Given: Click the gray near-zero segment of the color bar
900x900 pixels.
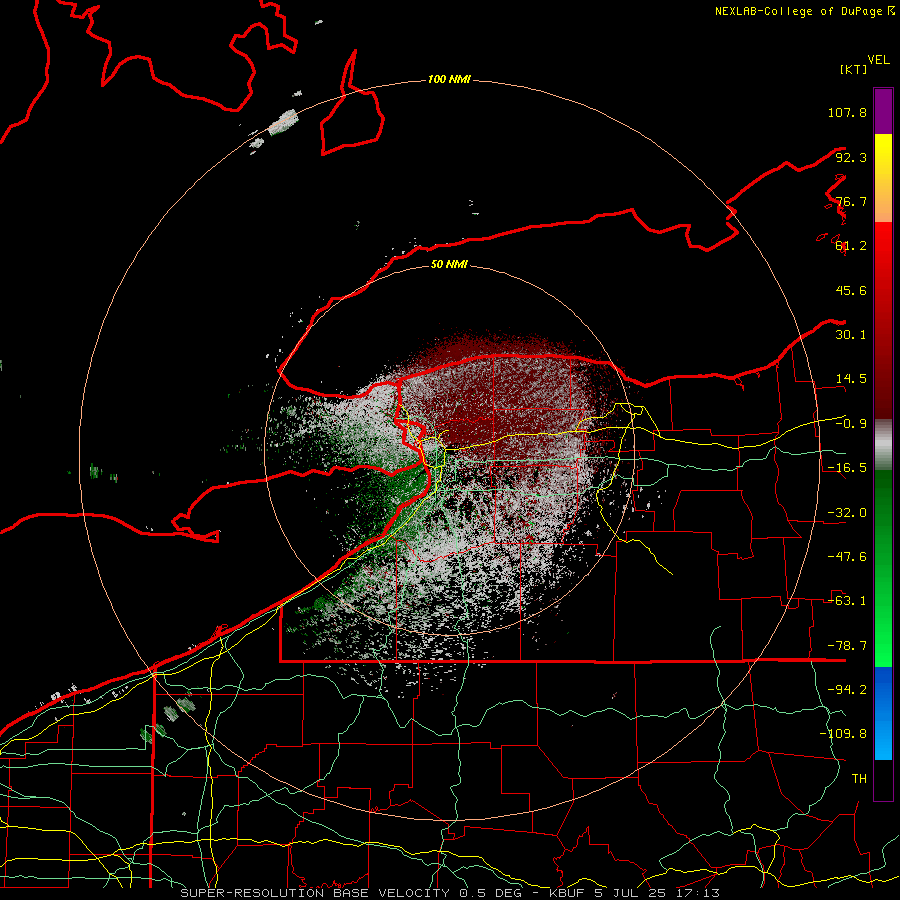Looking at the screenshot, I should (883, 445).
